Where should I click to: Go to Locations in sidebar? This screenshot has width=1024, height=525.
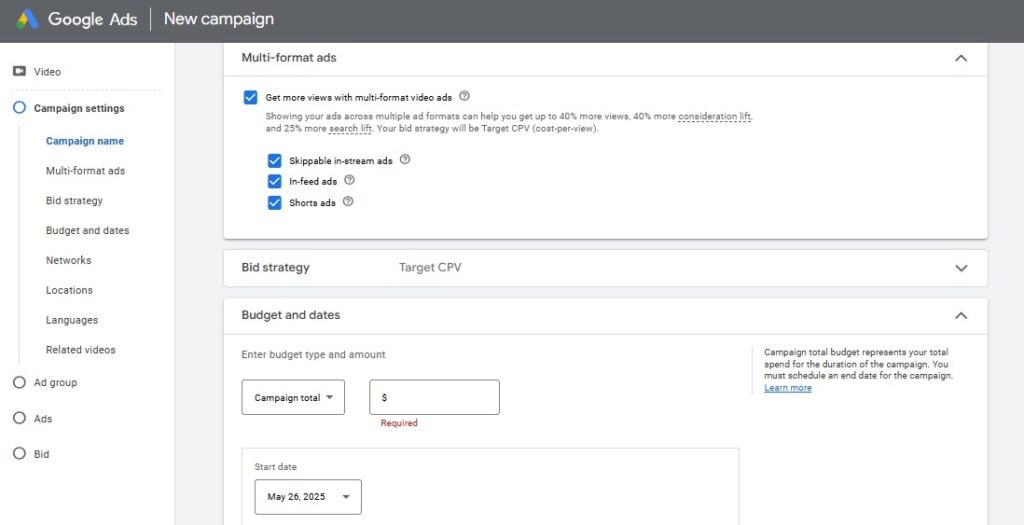69,290
